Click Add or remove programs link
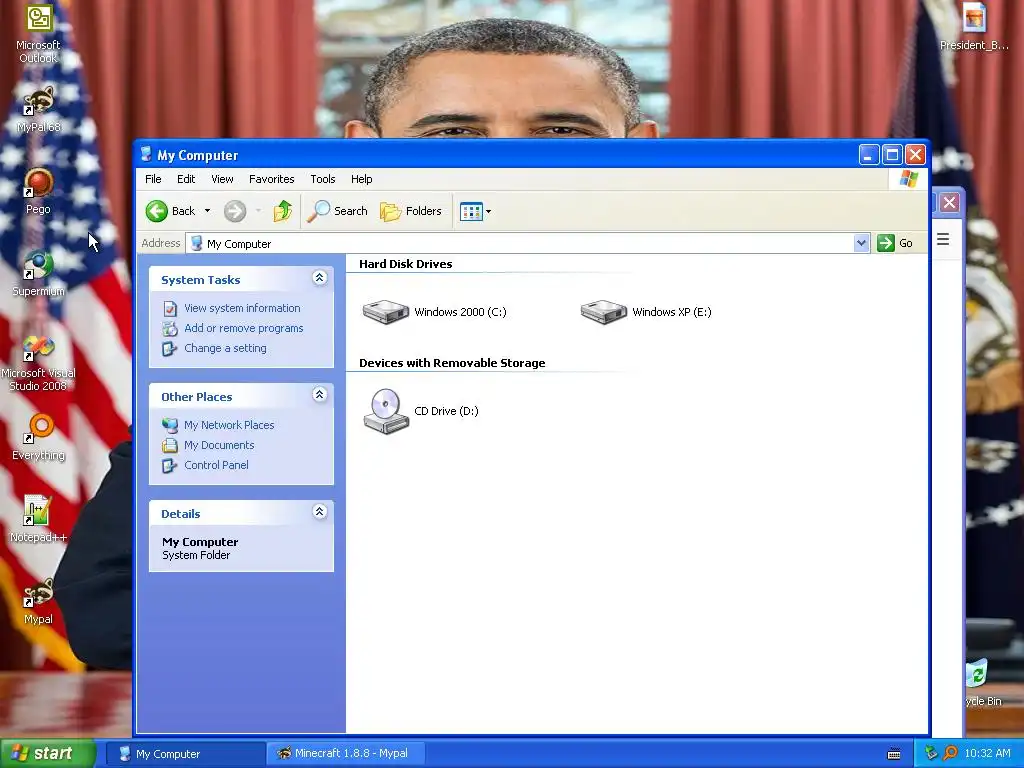 pyautogui.click(x=244, y=328)
